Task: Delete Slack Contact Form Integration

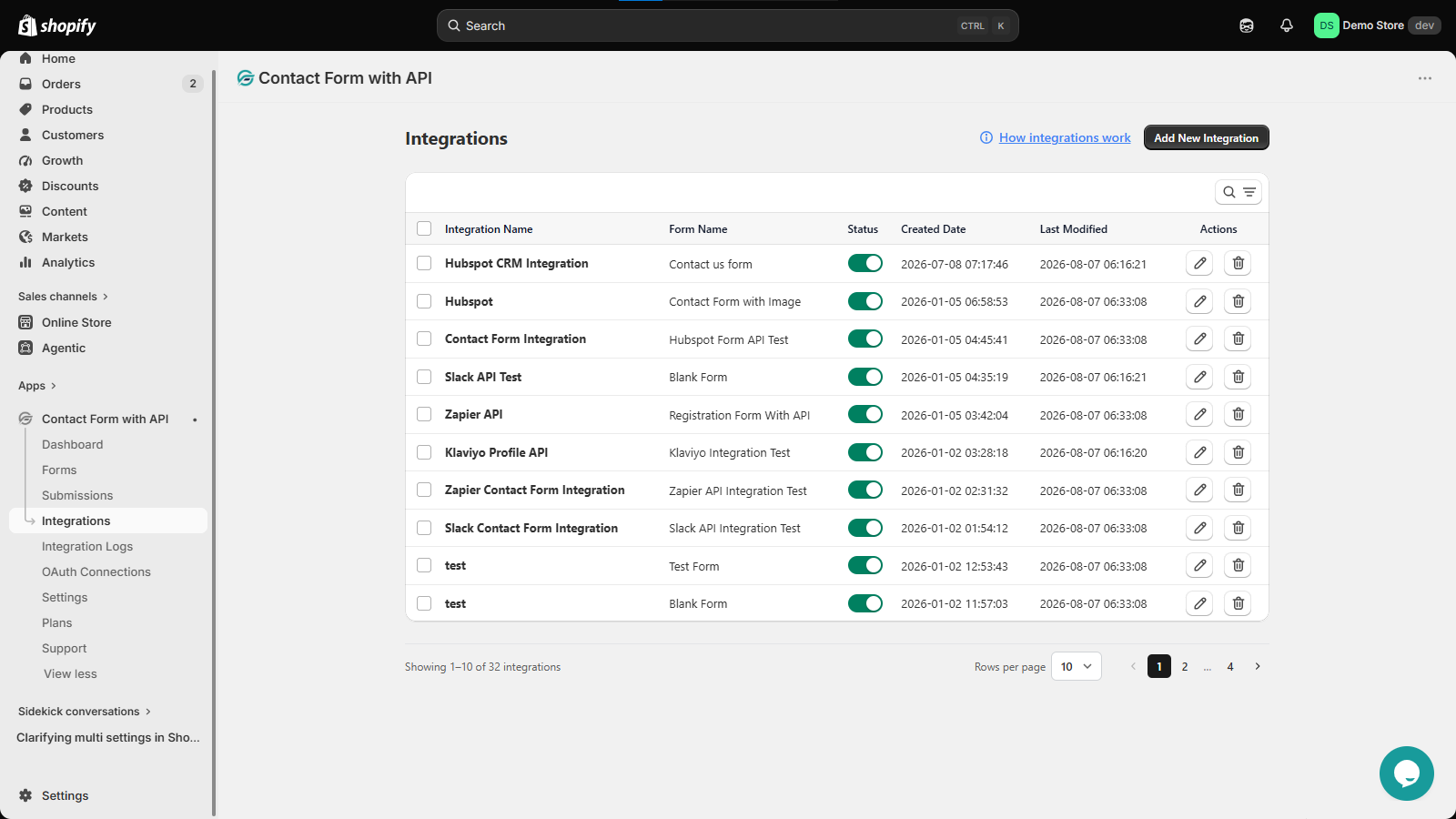Action: [x=1238, y=528]
